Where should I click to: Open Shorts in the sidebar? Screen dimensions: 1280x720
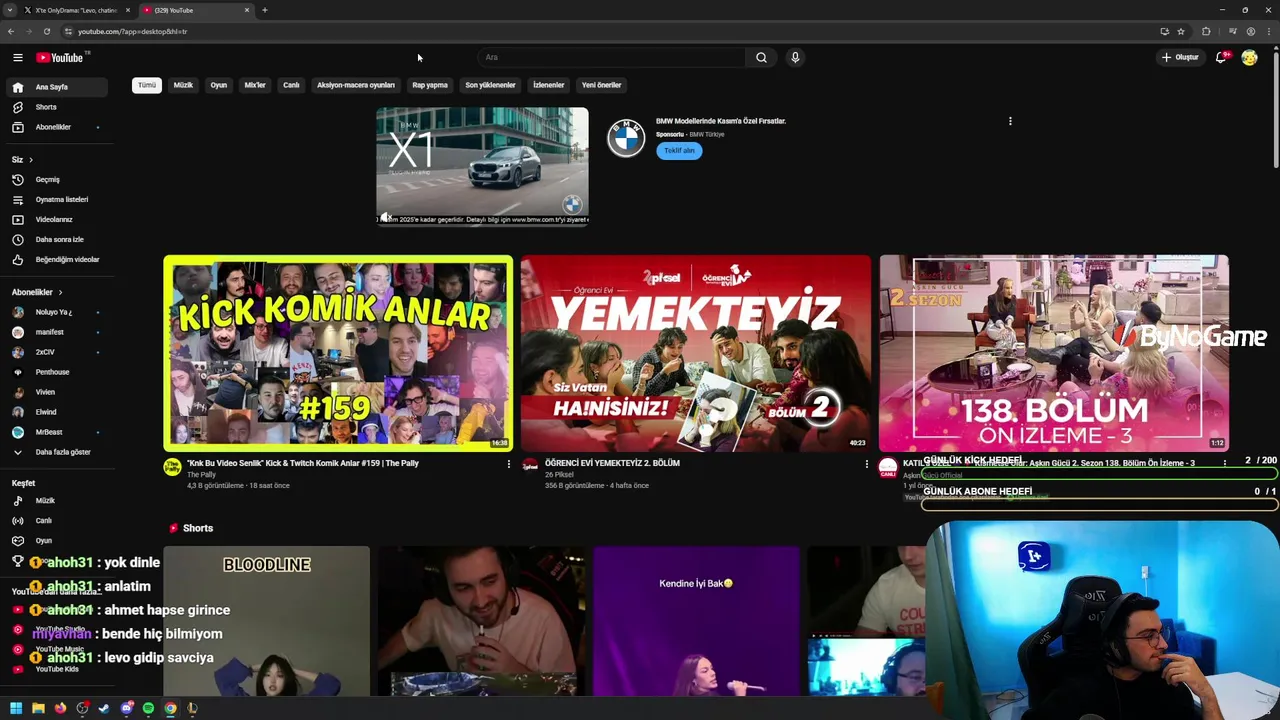click(56, 107)
